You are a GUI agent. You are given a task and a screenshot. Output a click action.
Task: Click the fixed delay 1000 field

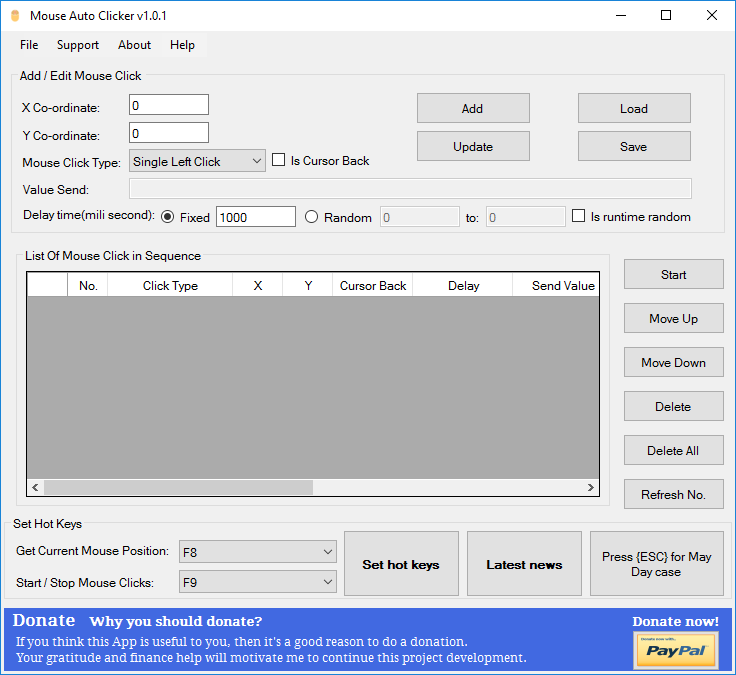[256, 217]
